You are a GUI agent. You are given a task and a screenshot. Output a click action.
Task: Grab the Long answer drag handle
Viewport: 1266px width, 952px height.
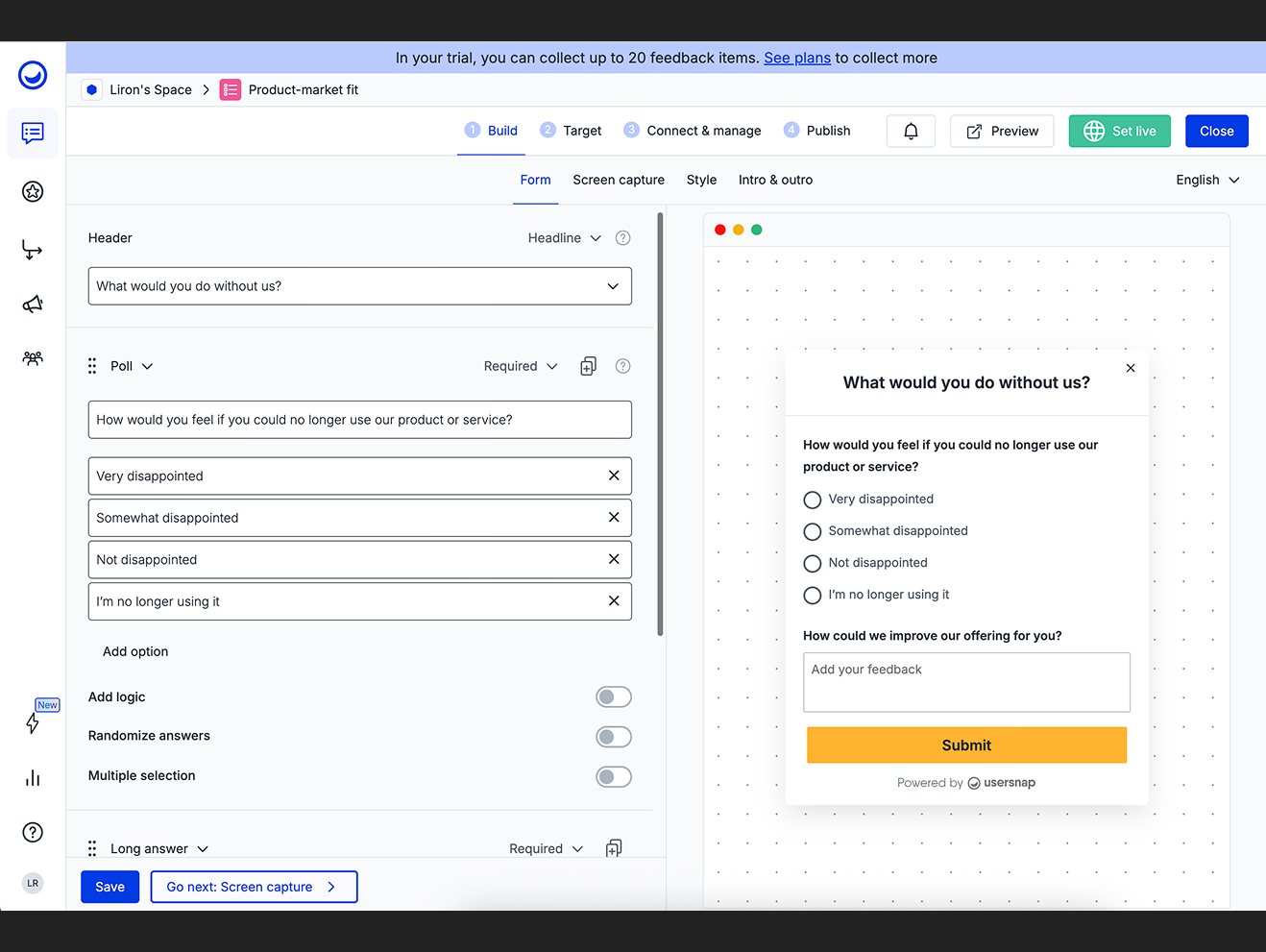click(92, 848)
